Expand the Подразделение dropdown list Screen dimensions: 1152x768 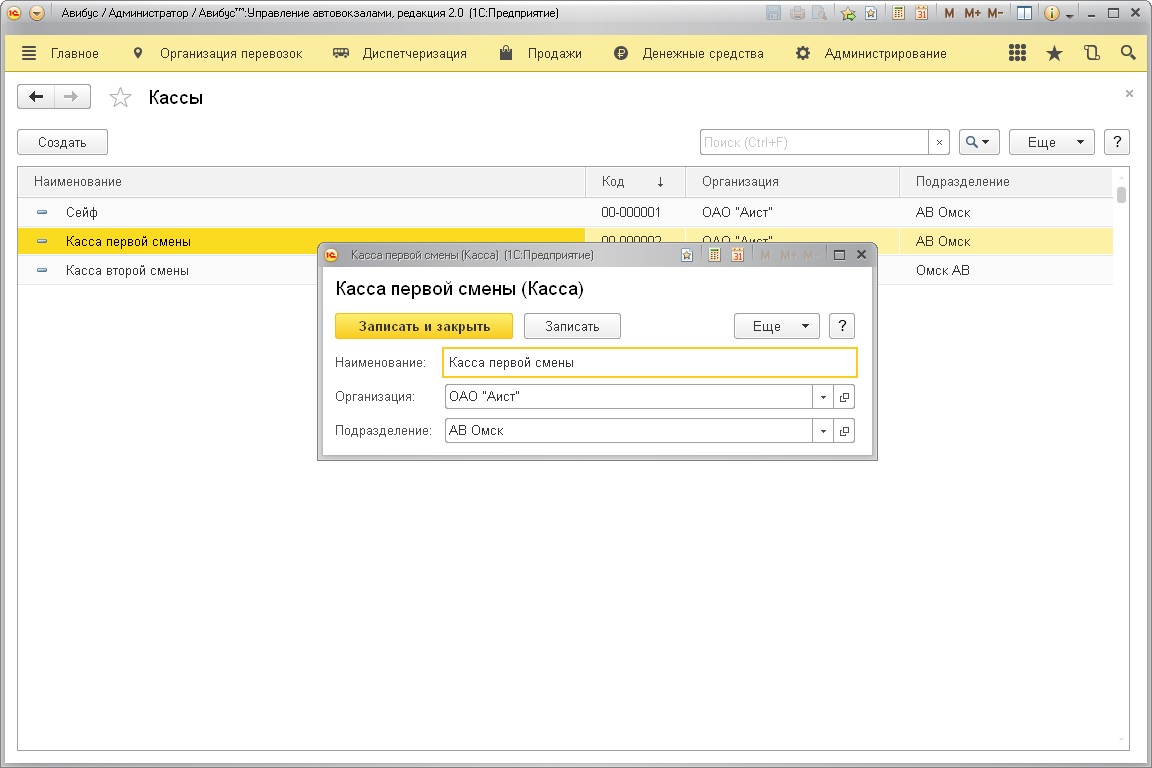click(824, 431)
